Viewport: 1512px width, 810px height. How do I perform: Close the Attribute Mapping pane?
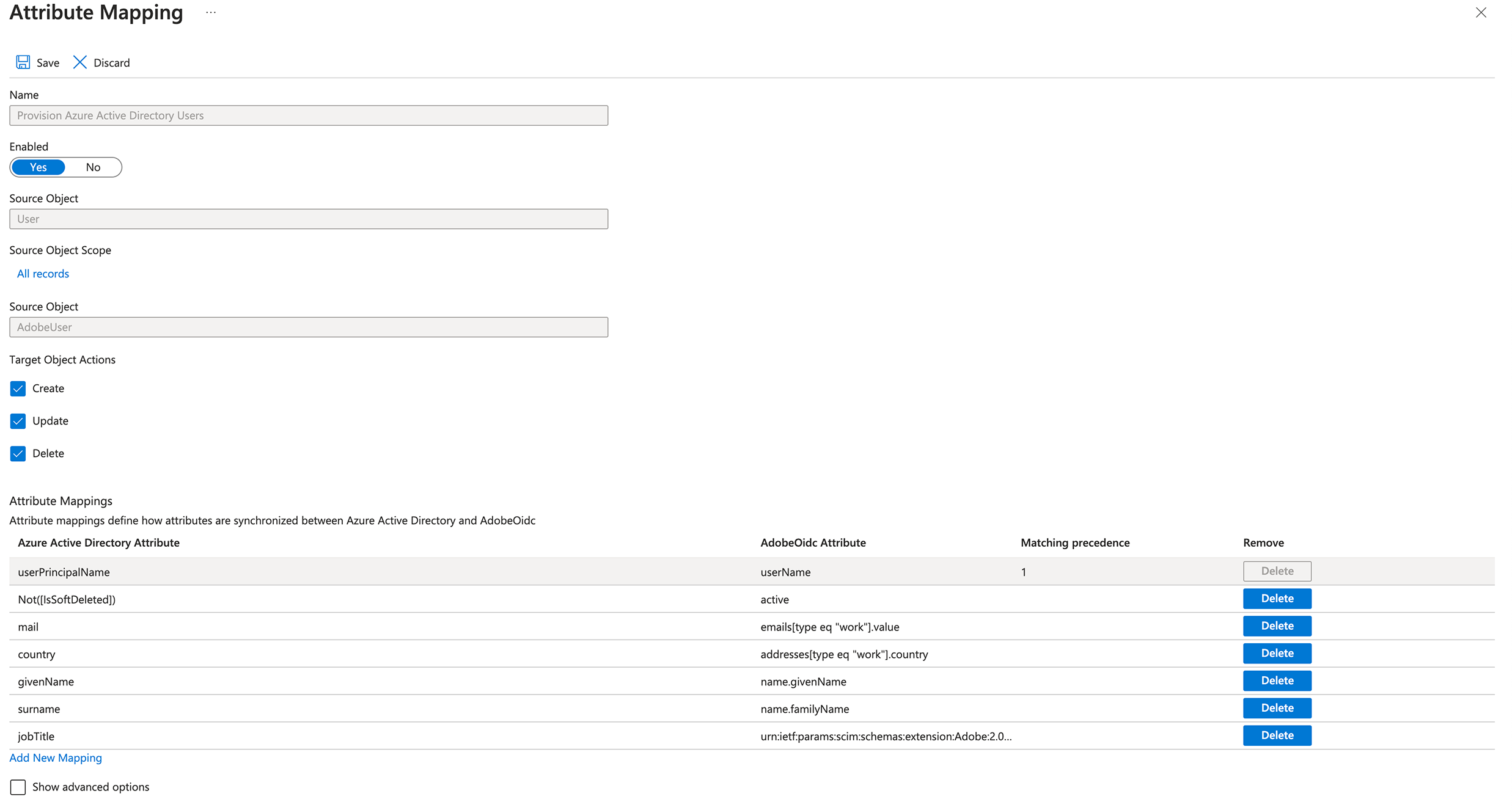(x=1480, y=13)
